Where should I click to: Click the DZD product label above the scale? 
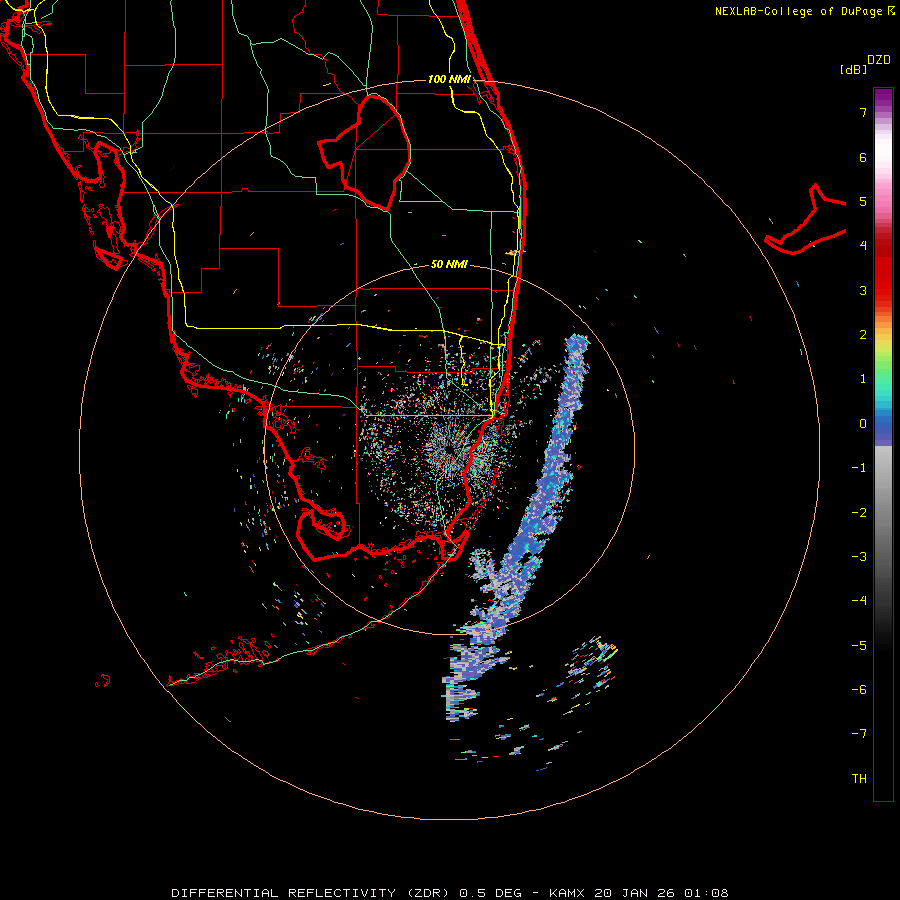[x=879, y=60]
